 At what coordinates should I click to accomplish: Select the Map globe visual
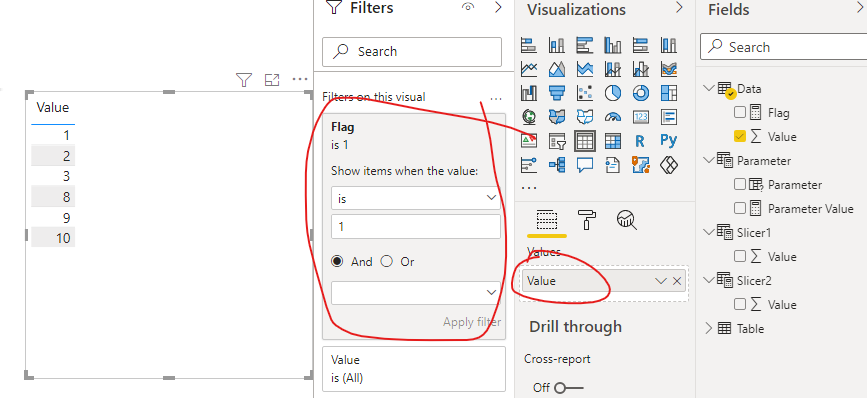[x=529, y=117]
